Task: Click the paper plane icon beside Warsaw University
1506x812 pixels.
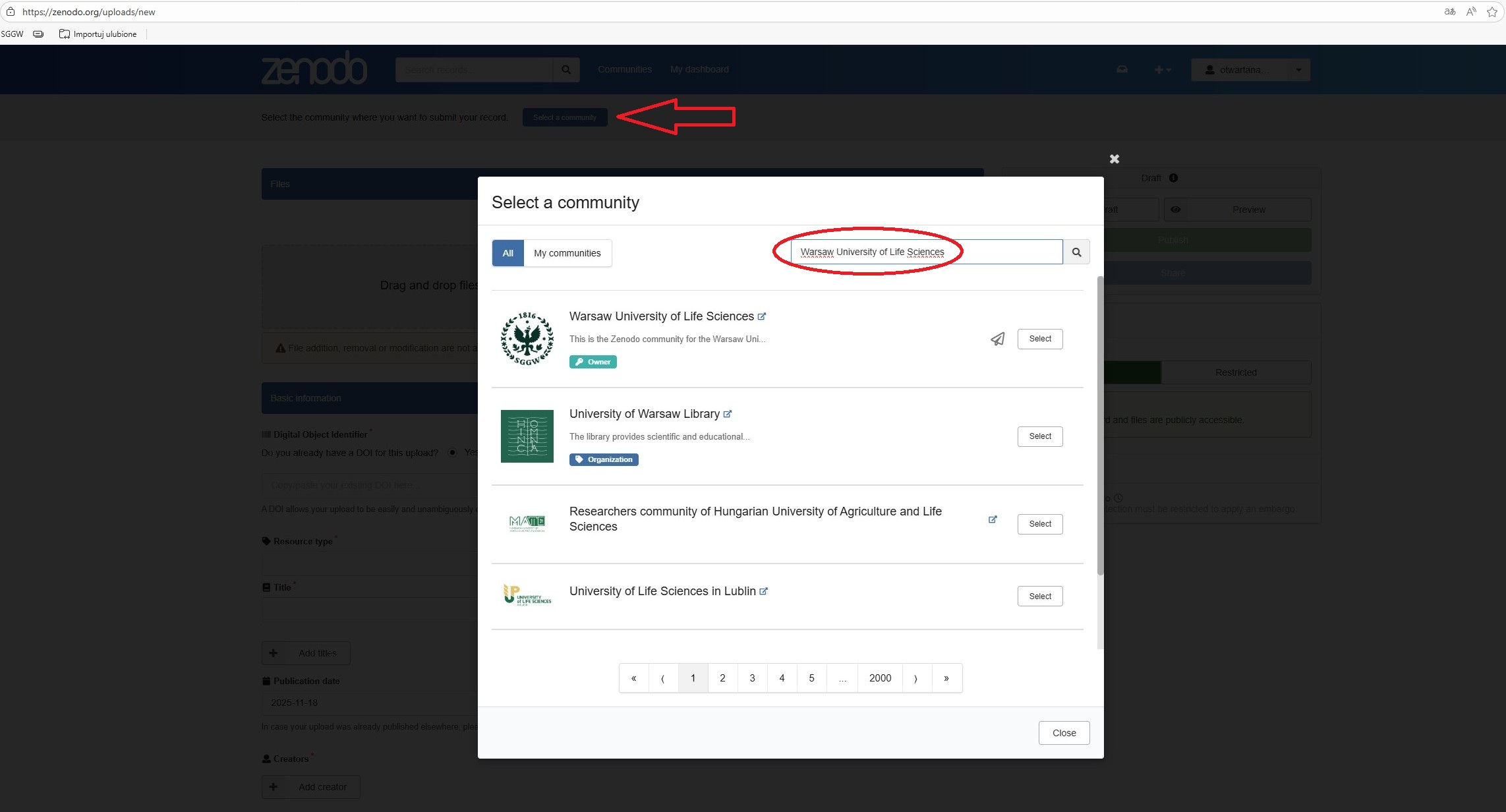Action: coord(998,339)
